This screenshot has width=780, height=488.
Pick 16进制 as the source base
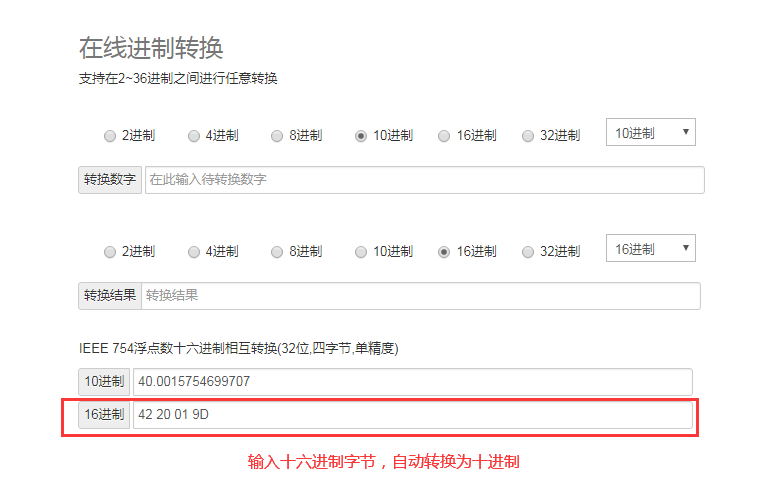tap(444, 137)
